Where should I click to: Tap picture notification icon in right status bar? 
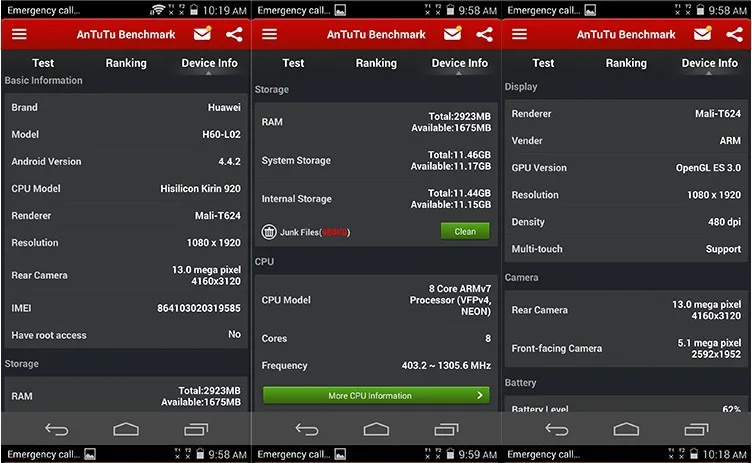[x=590, y=10]
